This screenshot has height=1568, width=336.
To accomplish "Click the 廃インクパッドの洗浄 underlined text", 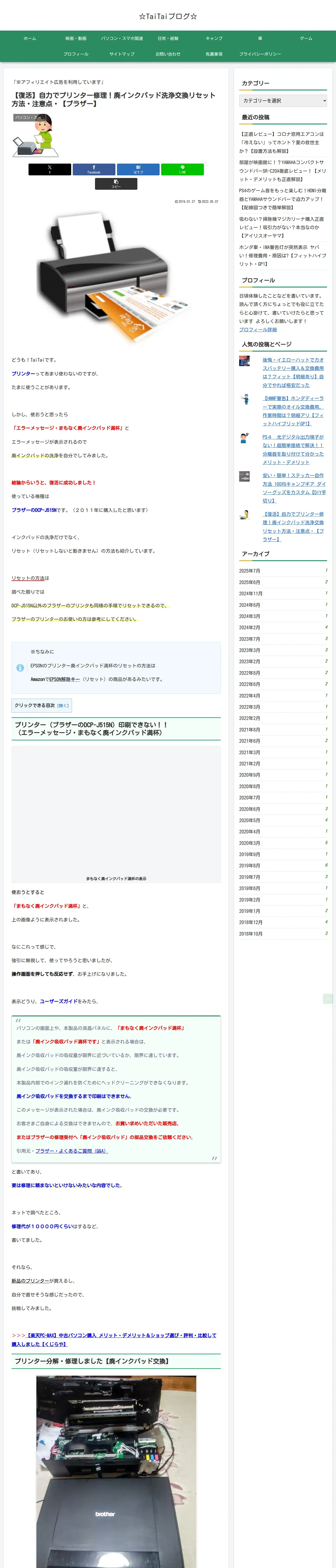I will coord(35,455).
